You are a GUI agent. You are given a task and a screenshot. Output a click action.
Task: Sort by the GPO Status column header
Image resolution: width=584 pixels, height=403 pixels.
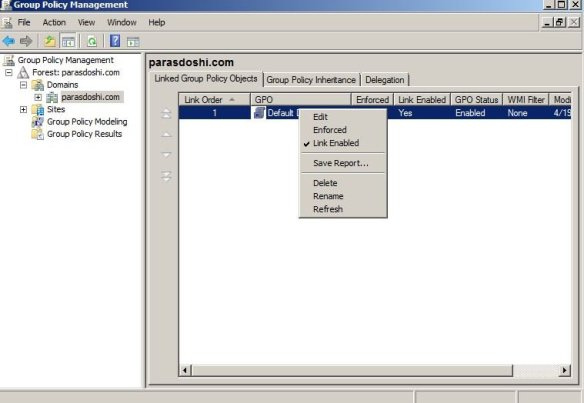point(476,100)
